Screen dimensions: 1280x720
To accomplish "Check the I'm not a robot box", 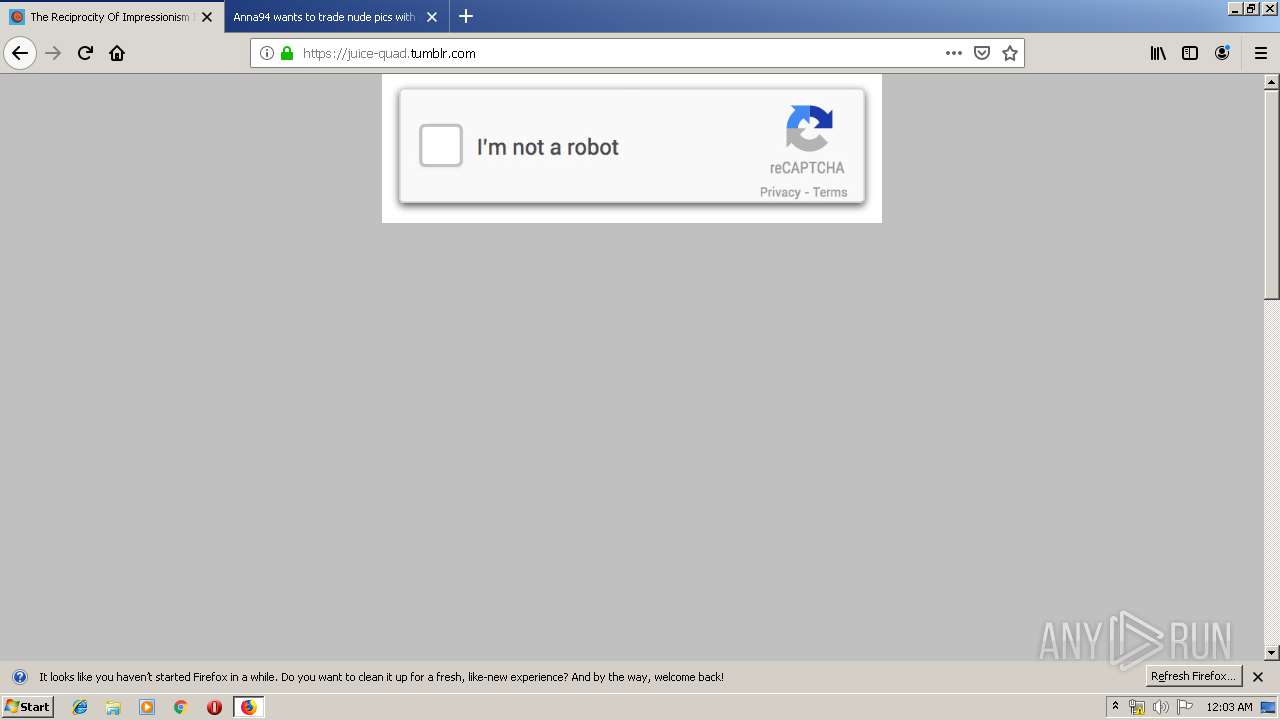I will coord(441,146).
